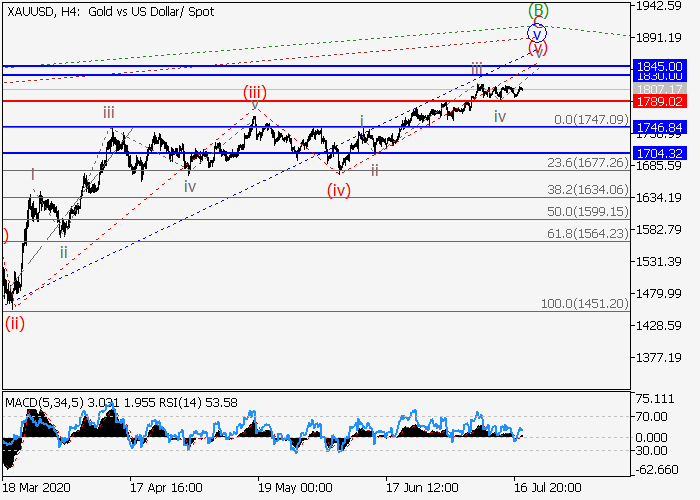This screenshot has height=500, width=700.
Task: Select the 61.8(1564.23) Fibonacci level label
Action: coord(585,234)
